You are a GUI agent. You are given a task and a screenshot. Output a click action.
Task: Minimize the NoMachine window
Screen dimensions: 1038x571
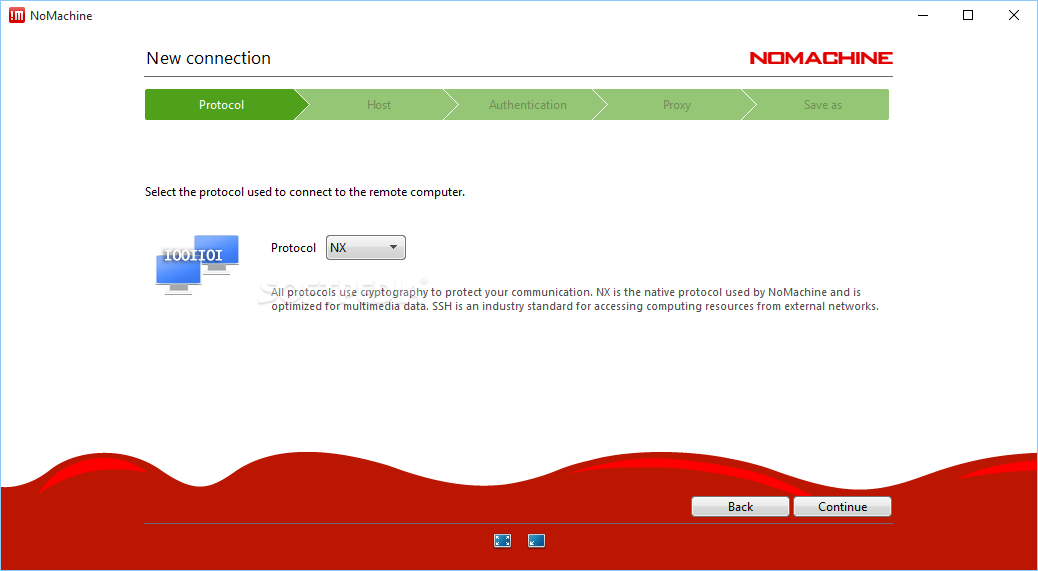point(921,15)
